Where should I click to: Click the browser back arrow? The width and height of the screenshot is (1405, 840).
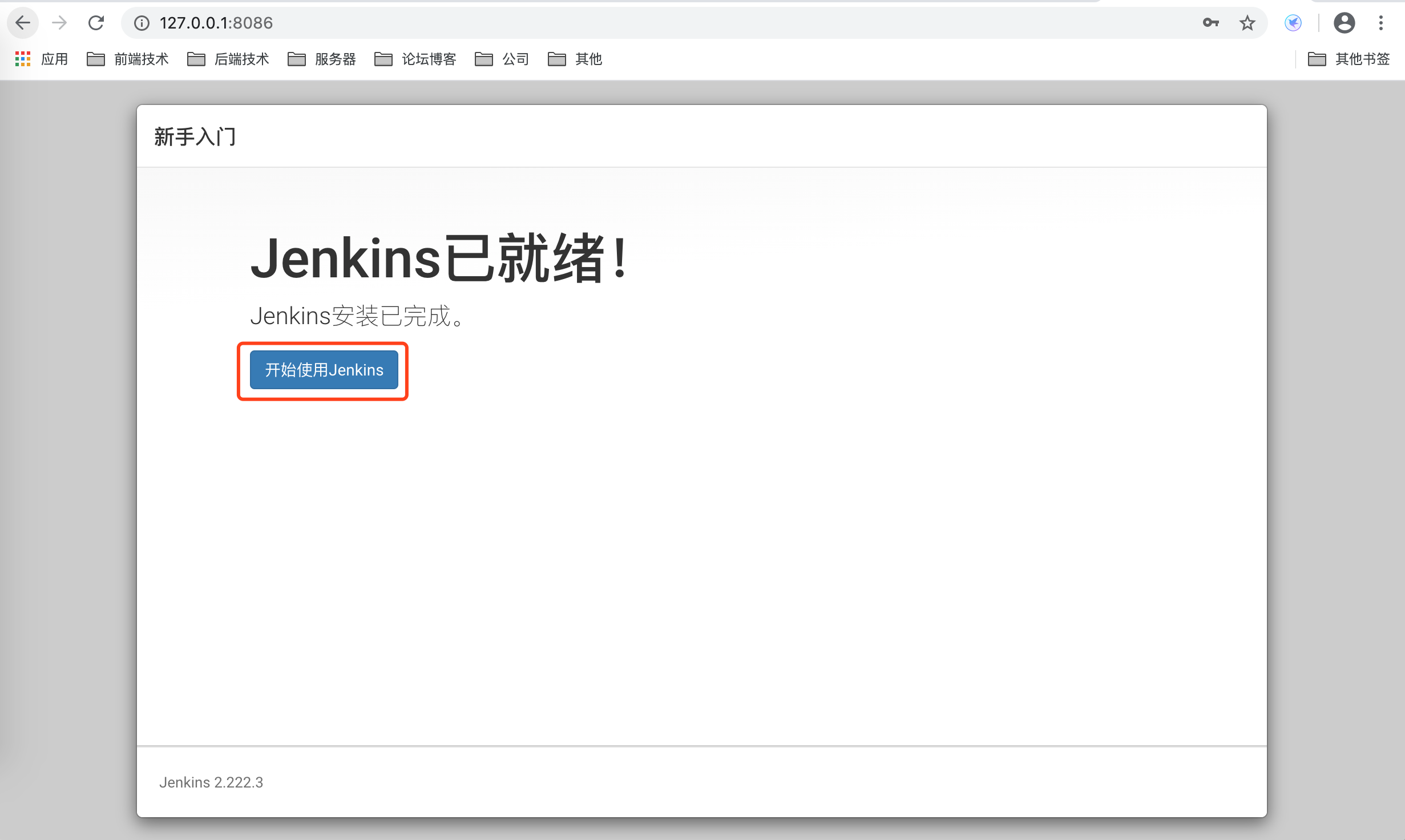(23, 23)
